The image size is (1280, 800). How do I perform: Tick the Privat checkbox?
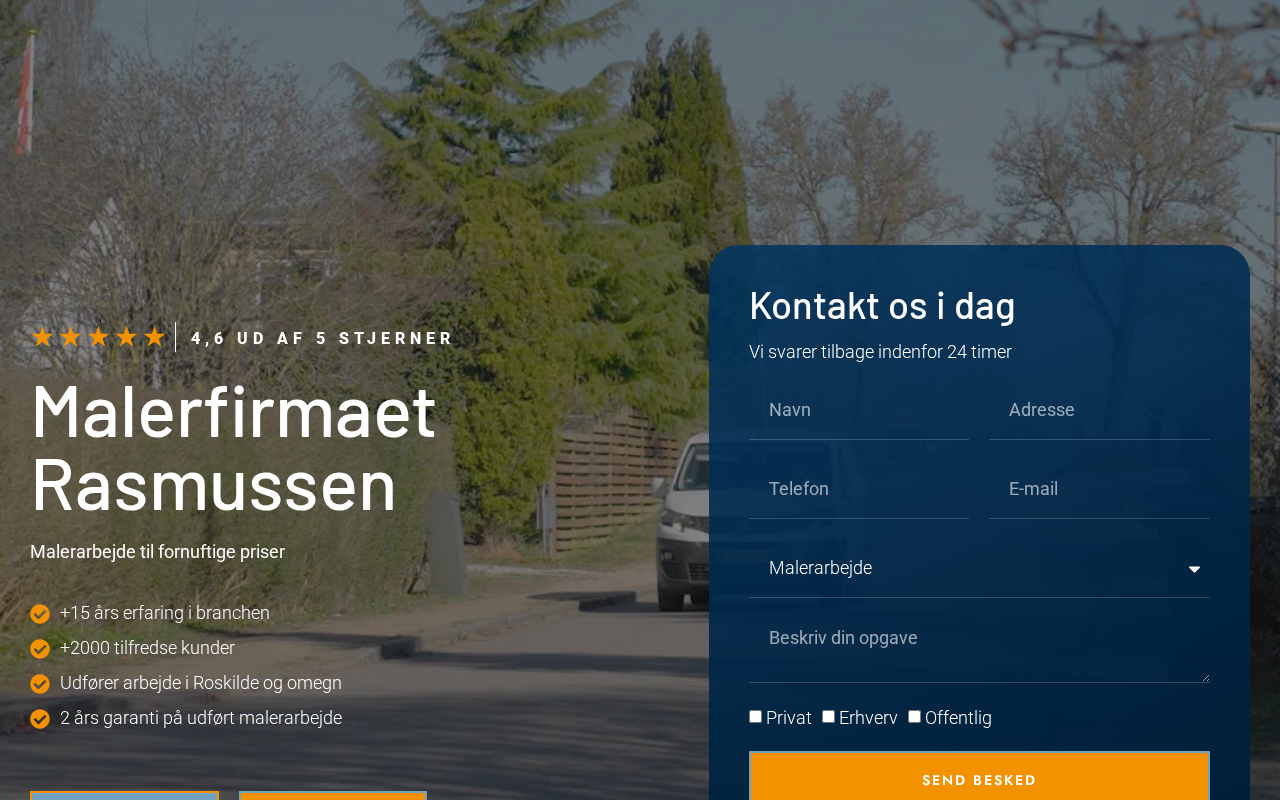pos(756,717)
